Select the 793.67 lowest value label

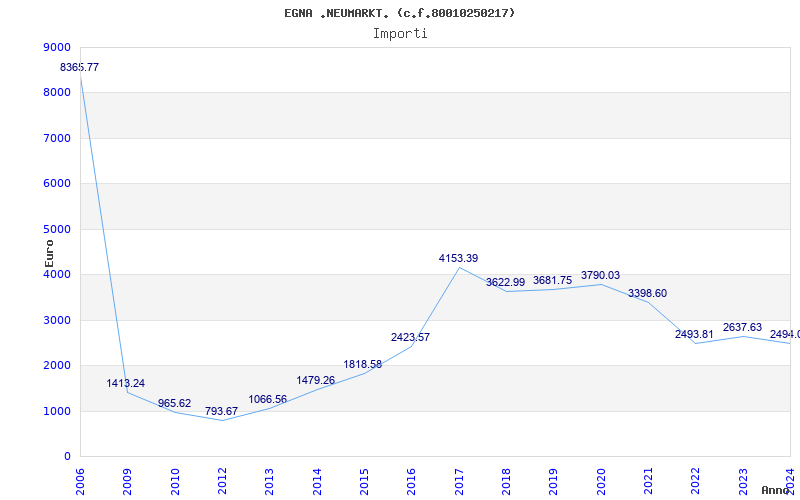[x=222, y=411]
